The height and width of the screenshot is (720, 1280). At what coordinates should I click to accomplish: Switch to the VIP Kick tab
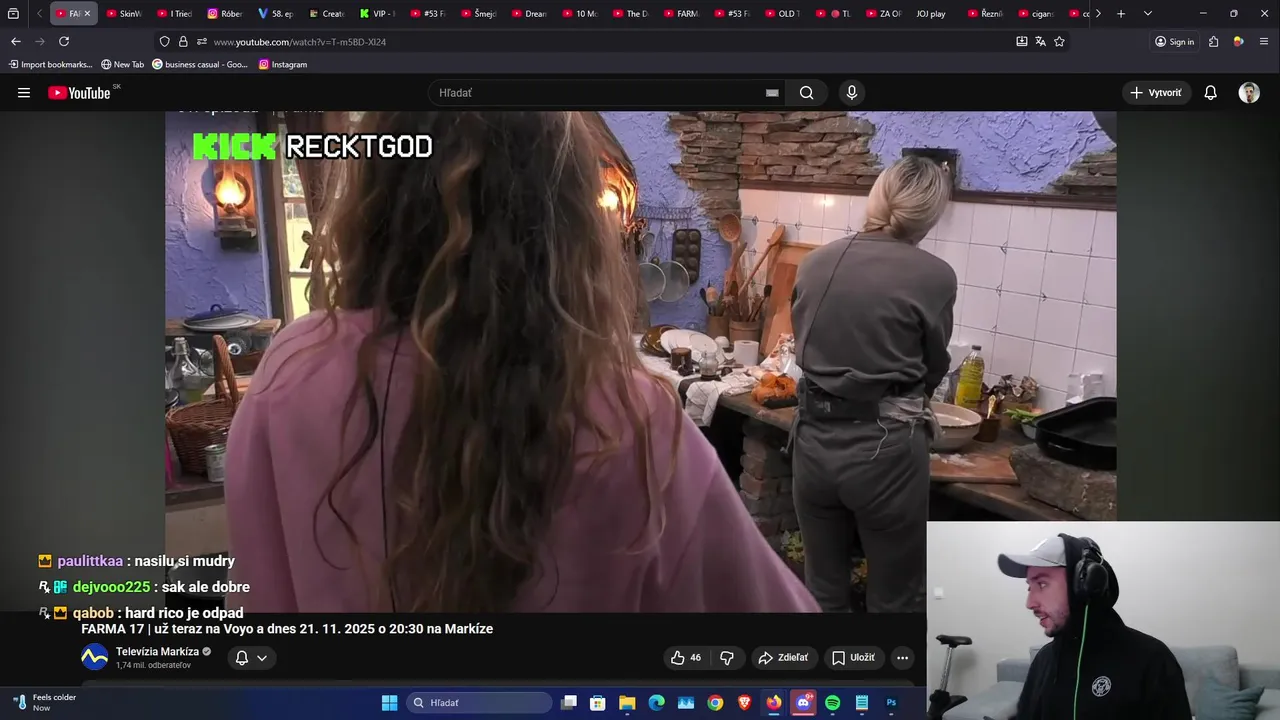pyautogui.click(x=377, y=13)
